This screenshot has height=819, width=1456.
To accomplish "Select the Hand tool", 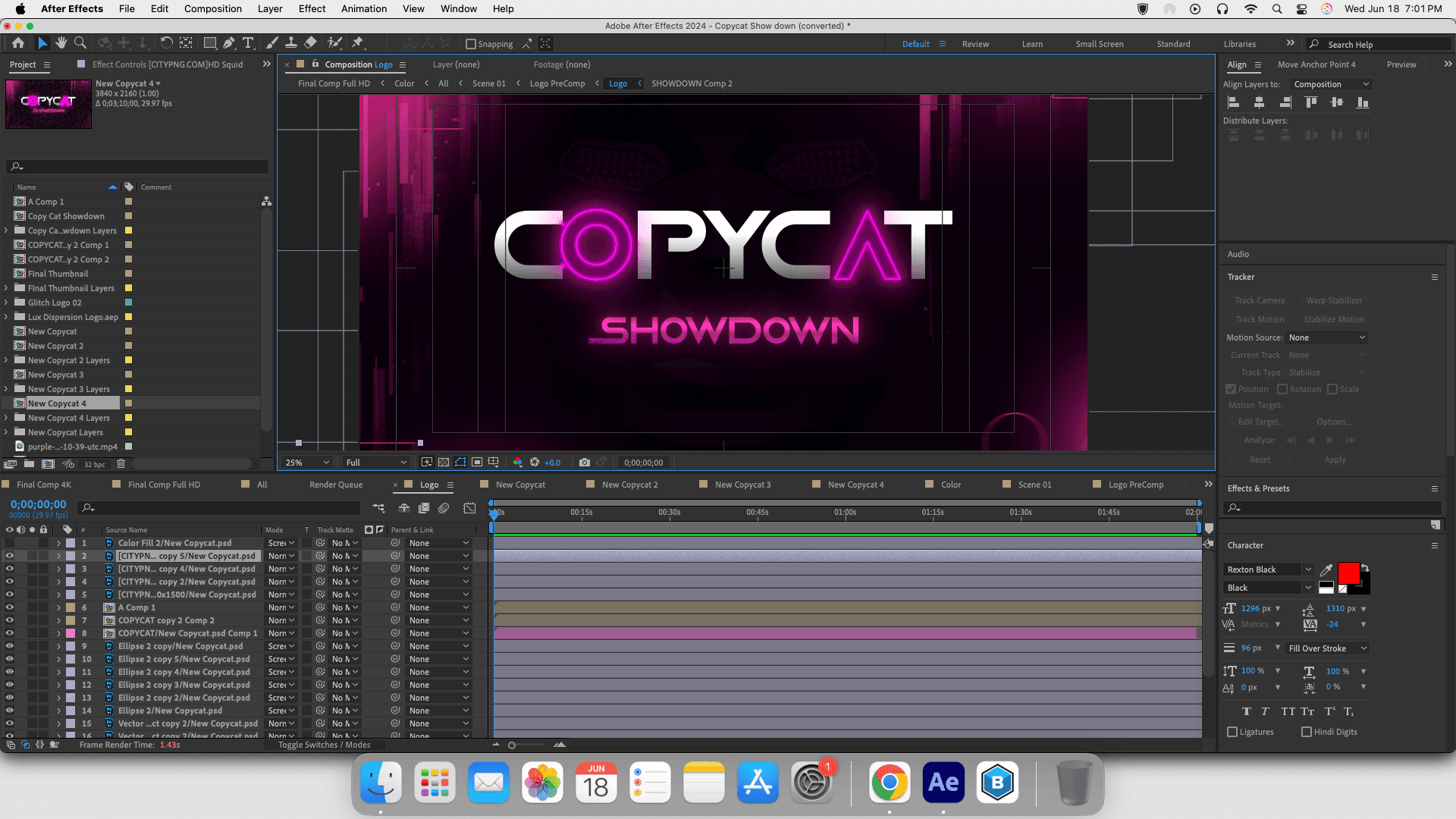I will pos(61,43).
